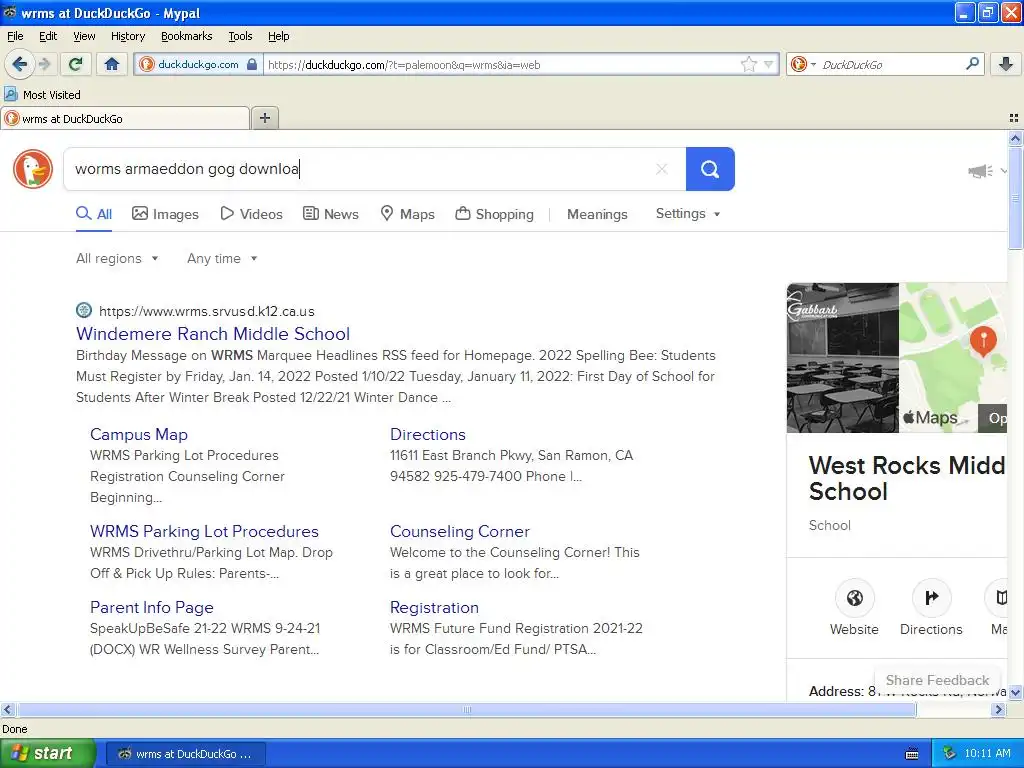The height and width of the screenshot is (768, 1024).
Task: Open the Bookmarks menu
Action: [187, 36]
